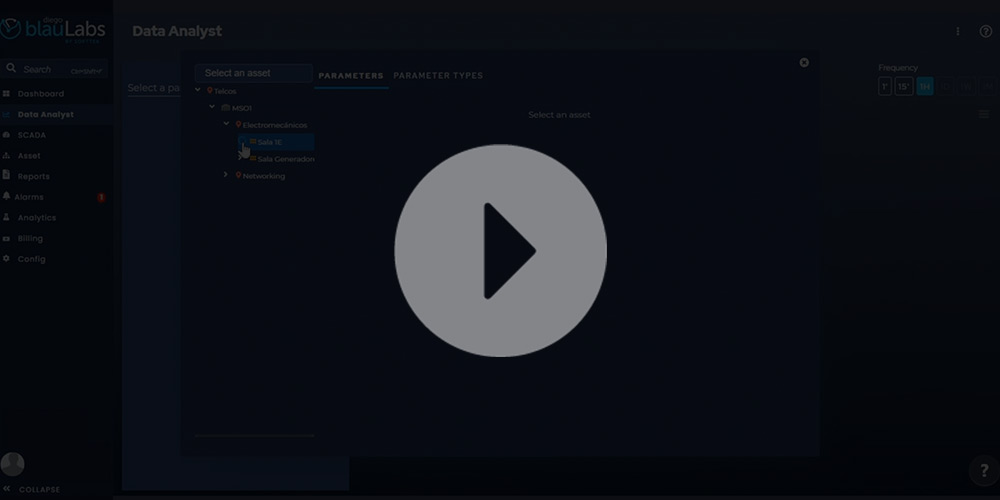Open the Billing section
1000x500 pixels.
tap(30, 239)
